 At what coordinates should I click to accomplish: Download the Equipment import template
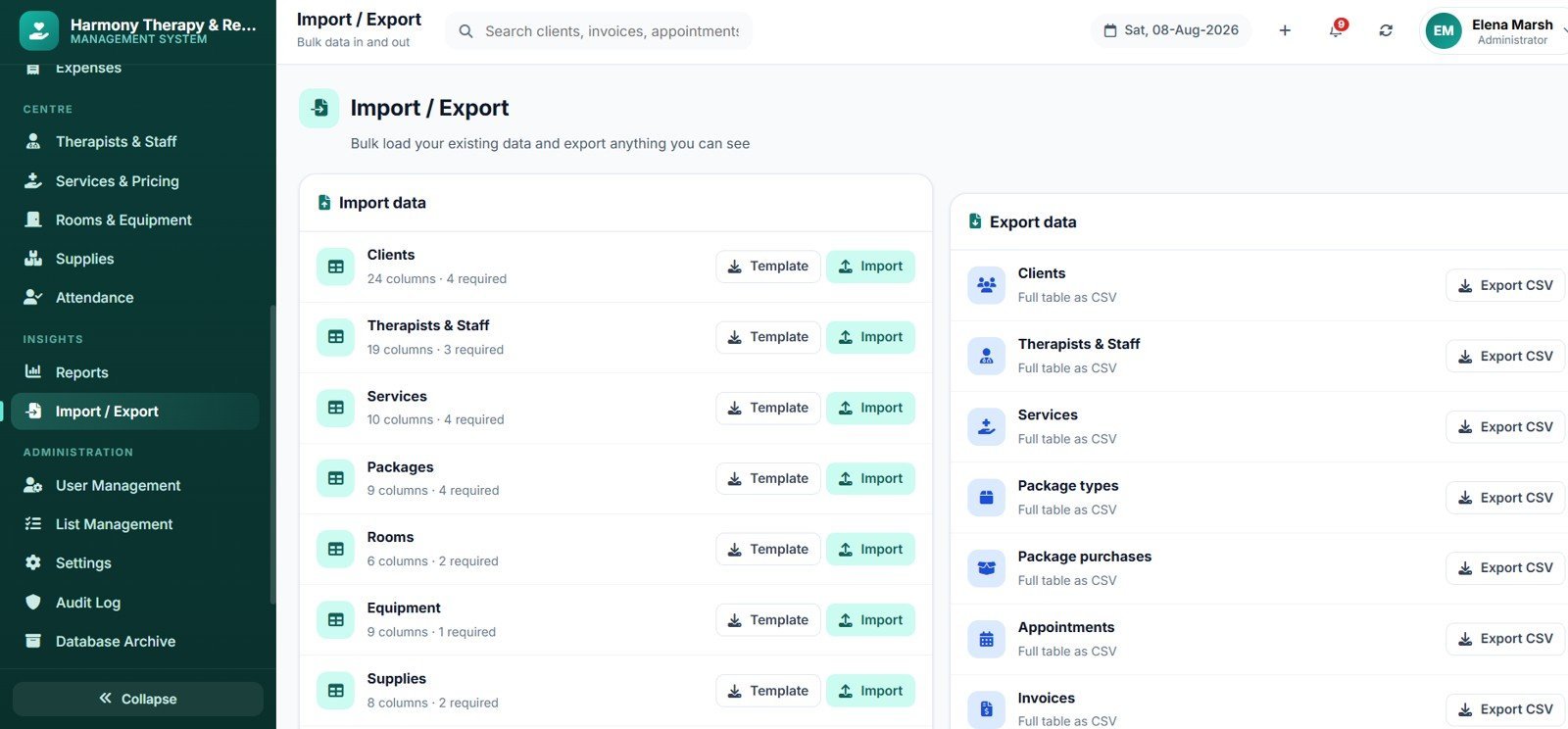(x=768, y=620)
